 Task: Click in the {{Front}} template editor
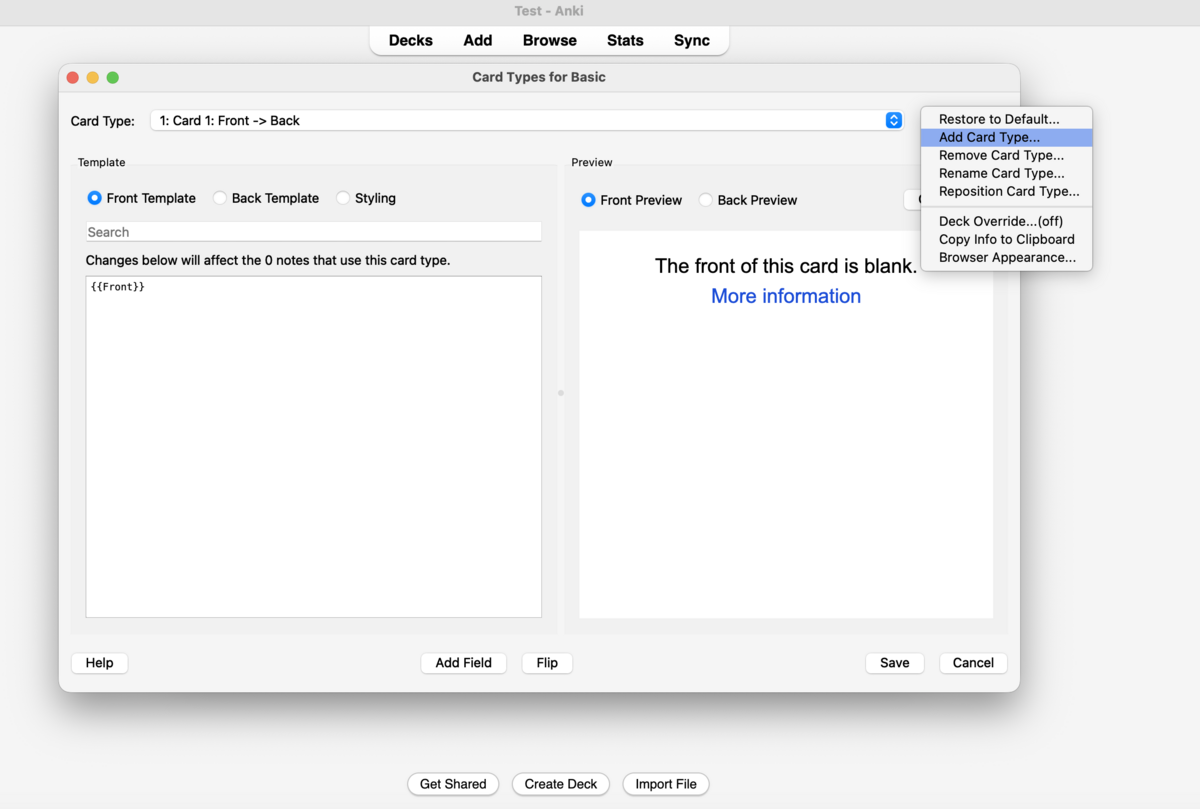313,447
